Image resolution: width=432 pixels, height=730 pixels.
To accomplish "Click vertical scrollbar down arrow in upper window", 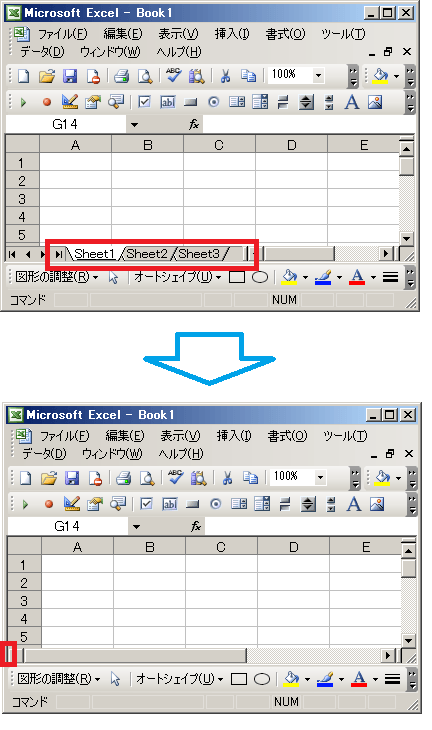I will [407, 238].
